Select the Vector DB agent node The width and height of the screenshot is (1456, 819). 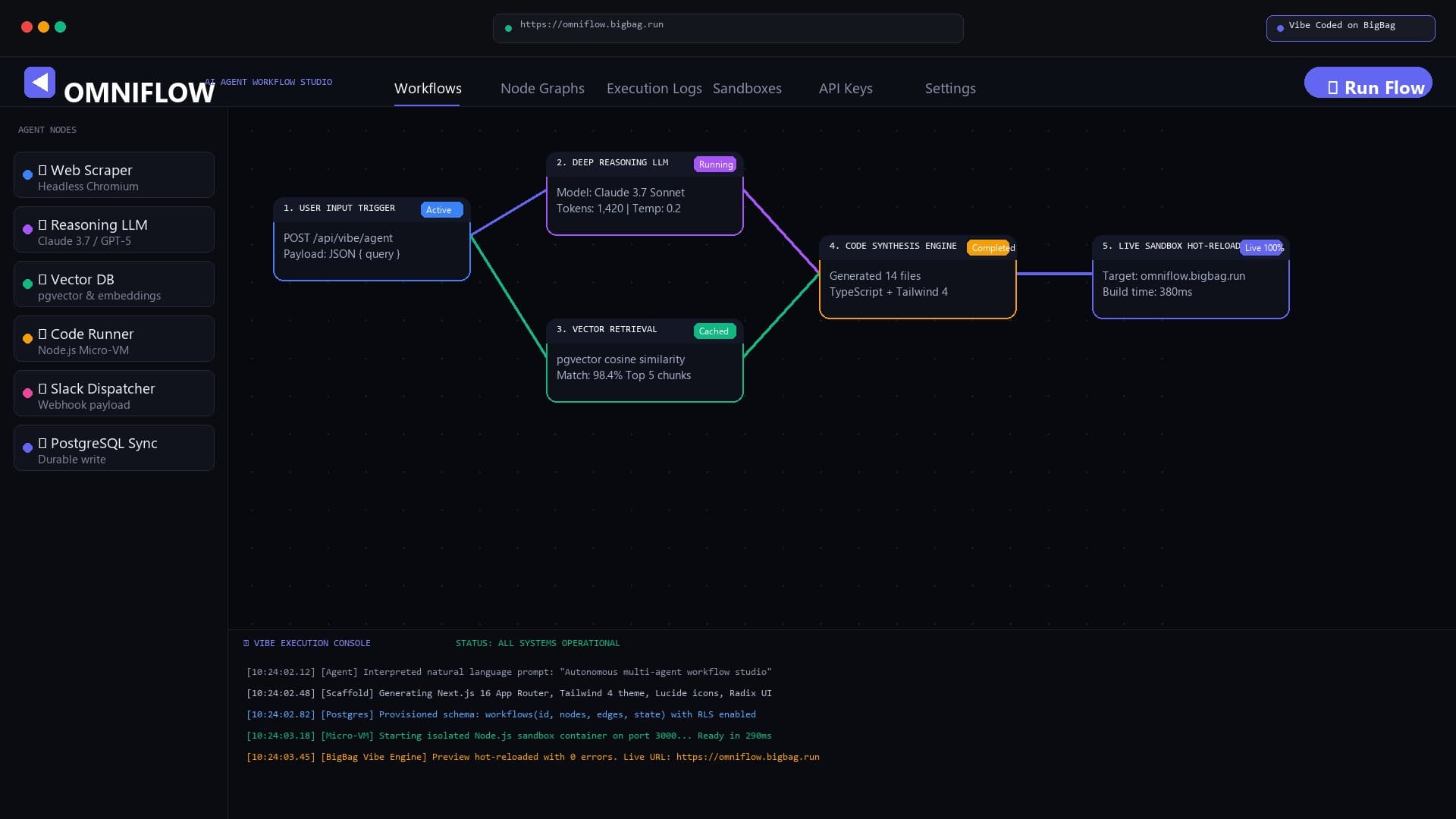[x=114, y=284]
